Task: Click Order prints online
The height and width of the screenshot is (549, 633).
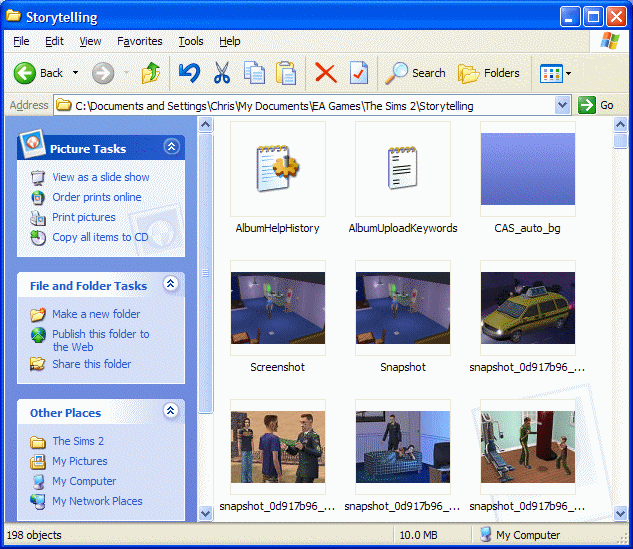Action: pyautogui.click(x=97, y=197)
